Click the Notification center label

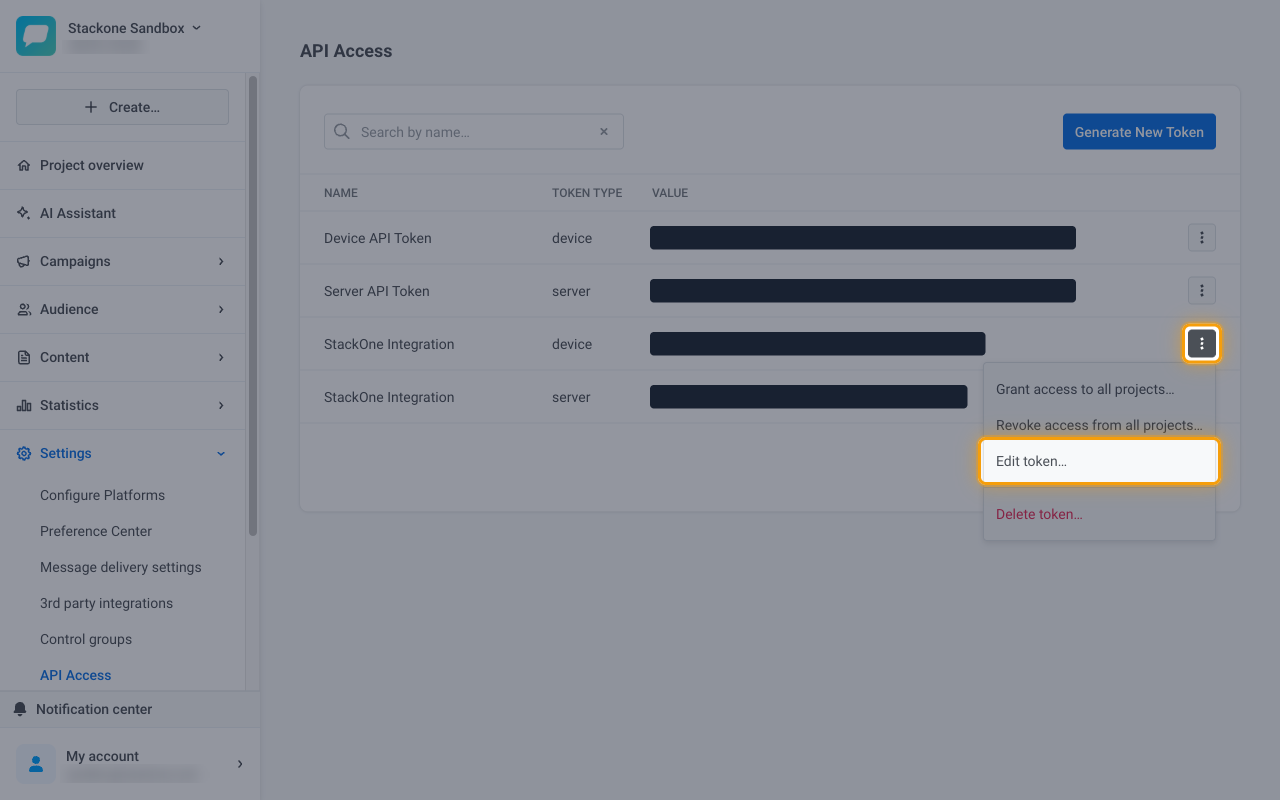click(94, 709)
